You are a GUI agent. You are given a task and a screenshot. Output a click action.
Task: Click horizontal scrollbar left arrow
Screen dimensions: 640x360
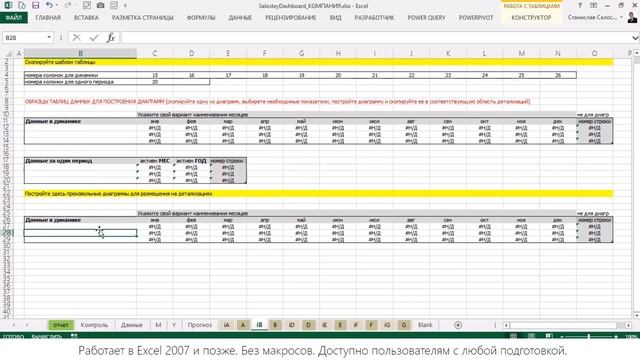(506, 325)
